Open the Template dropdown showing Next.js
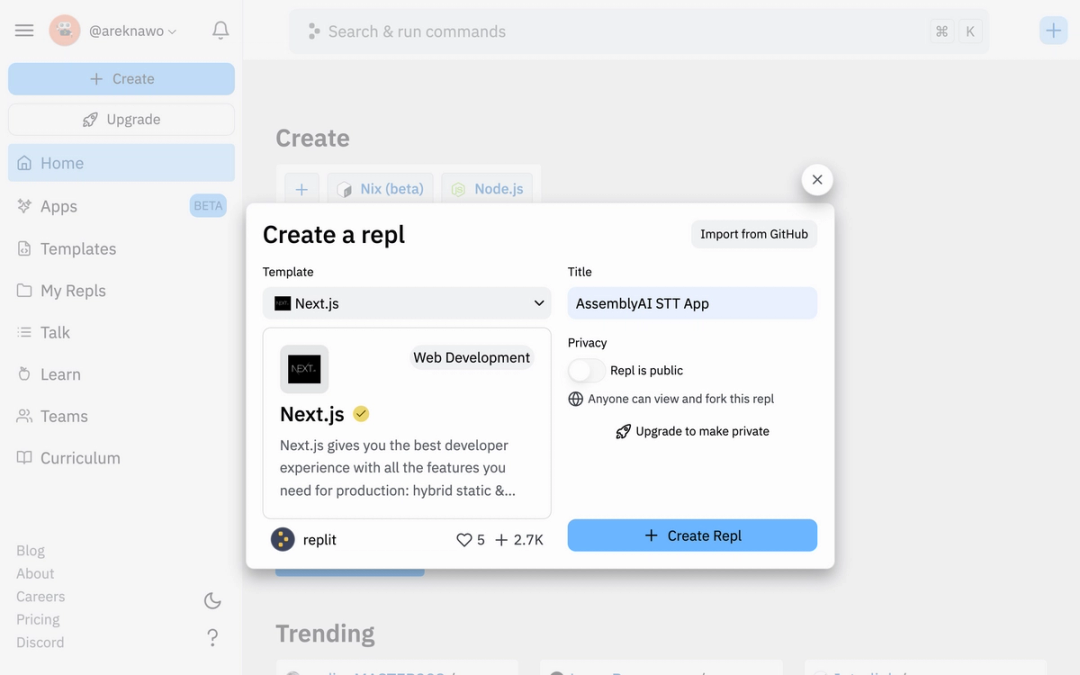Screen dimensions: 1080x675 point(406,302)
